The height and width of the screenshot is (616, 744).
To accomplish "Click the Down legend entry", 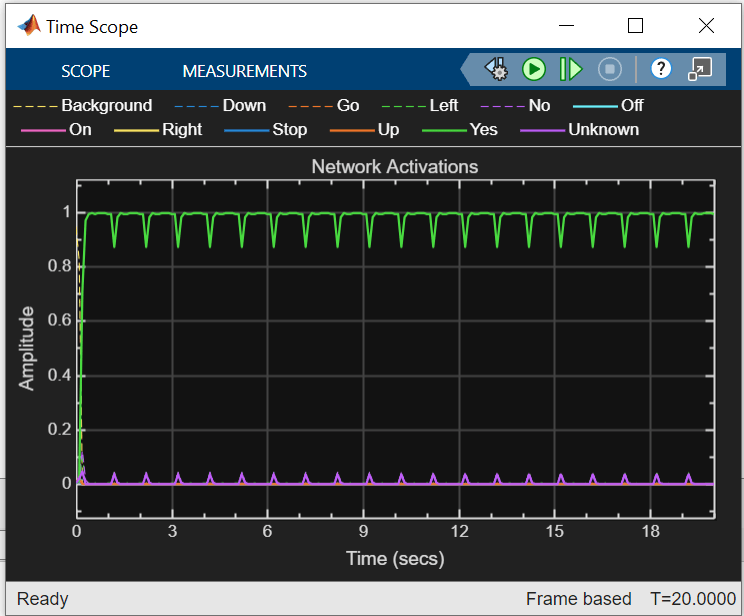I will tap(243, 105).
